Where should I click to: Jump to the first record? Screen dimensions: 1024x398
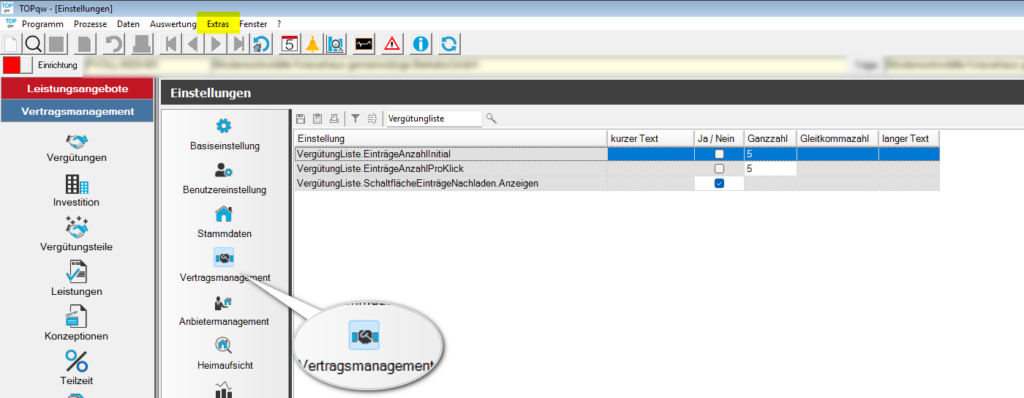[171, 44]
